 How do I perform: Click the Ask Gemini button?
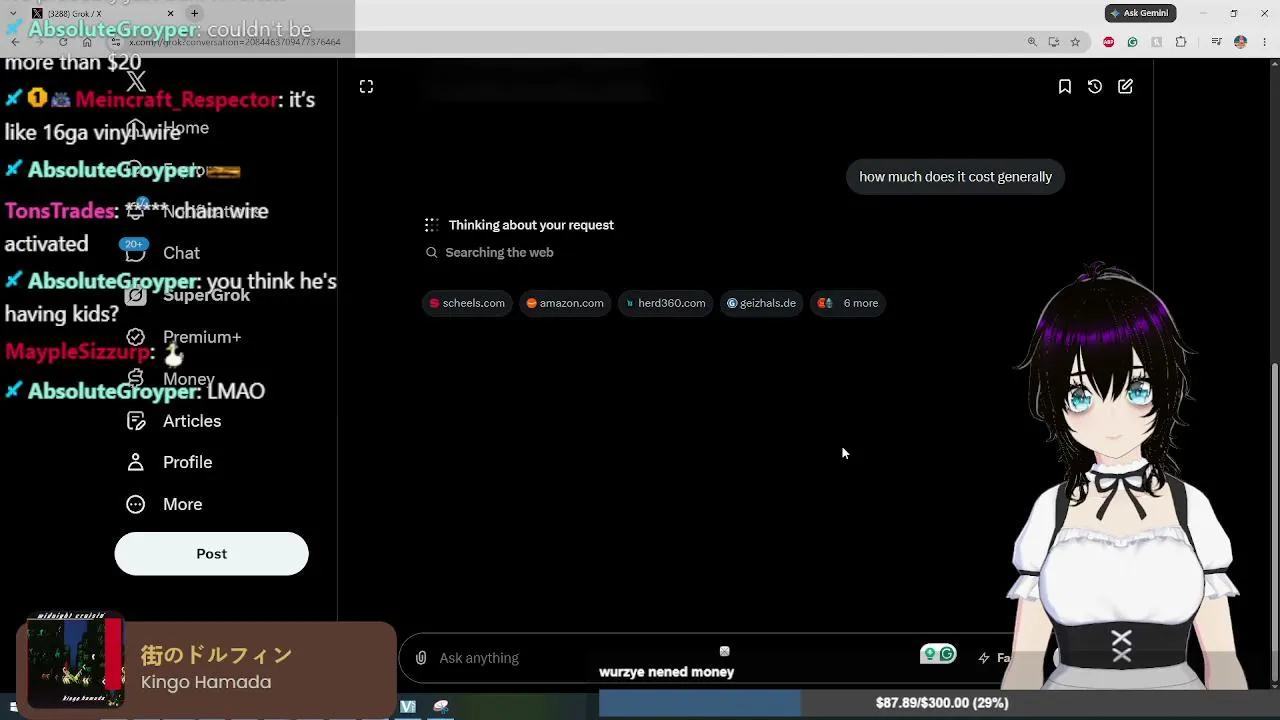tap(1140, 13)
